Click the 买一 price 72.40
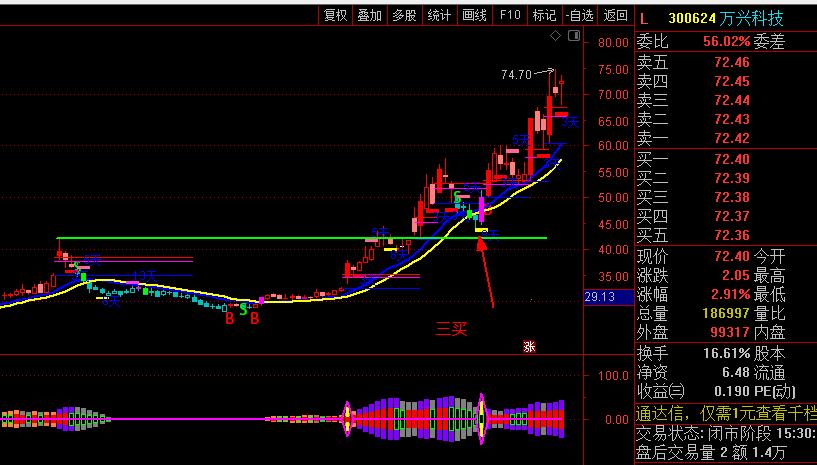 [x=732, y=160]
